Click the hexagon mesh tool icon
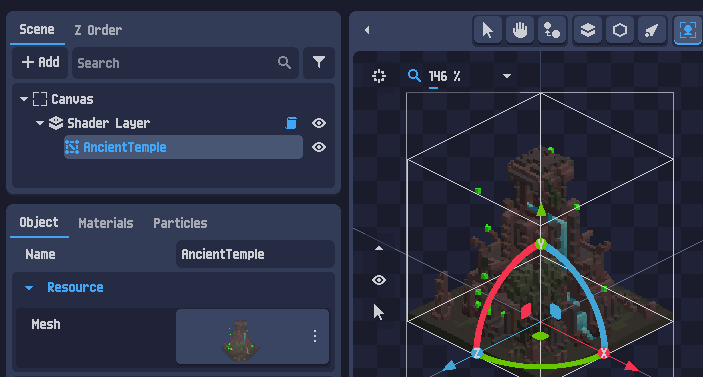 620,30
